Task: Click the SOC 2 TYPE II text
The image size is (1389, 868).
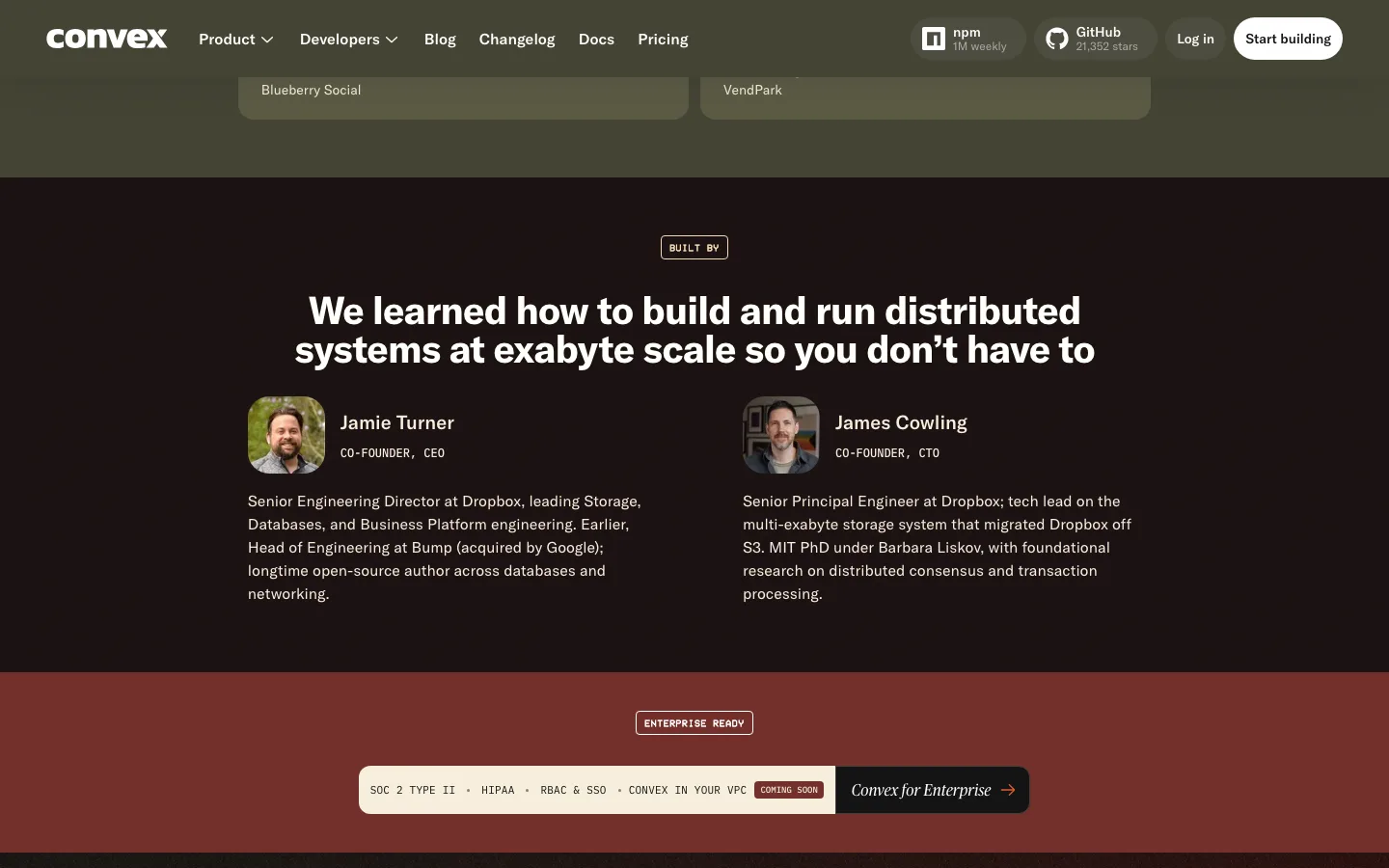Action: [413, 790]
